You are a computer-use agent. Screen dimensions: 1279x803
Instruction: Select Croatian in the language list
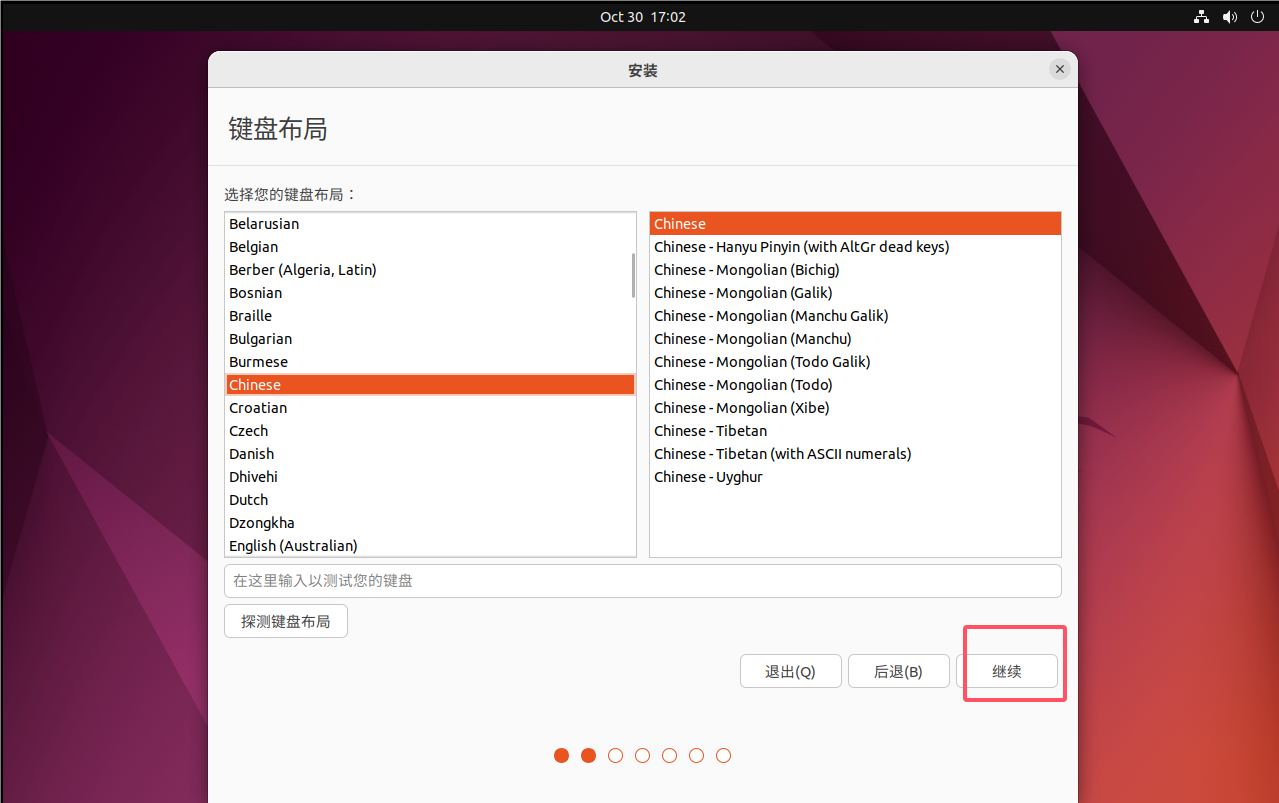(x=430, y=408)
